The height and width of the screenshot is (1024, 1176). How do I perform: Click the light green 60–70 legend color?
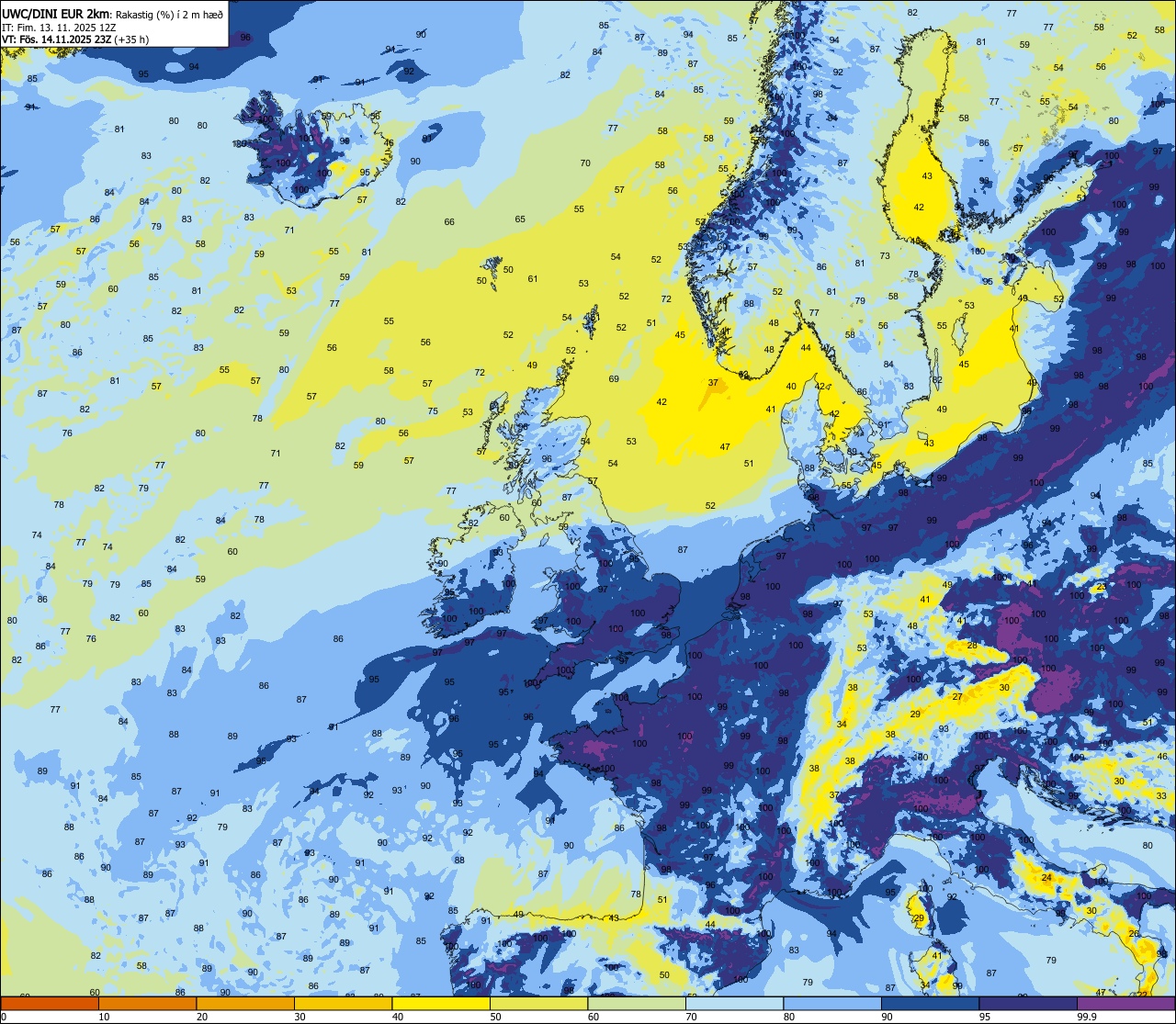[x=637, y=1003]
